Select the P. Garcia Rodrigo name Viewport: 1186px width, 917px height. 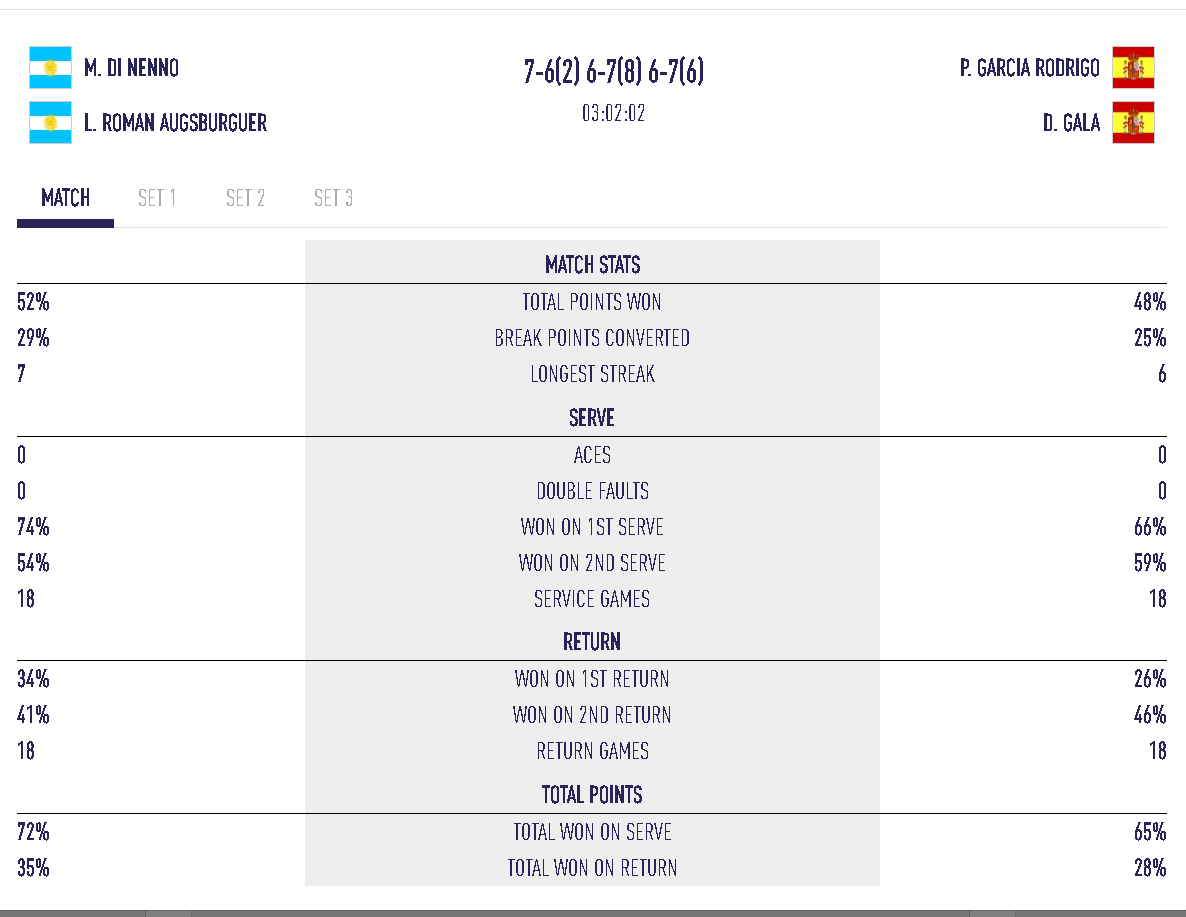tap(1031, 68)
